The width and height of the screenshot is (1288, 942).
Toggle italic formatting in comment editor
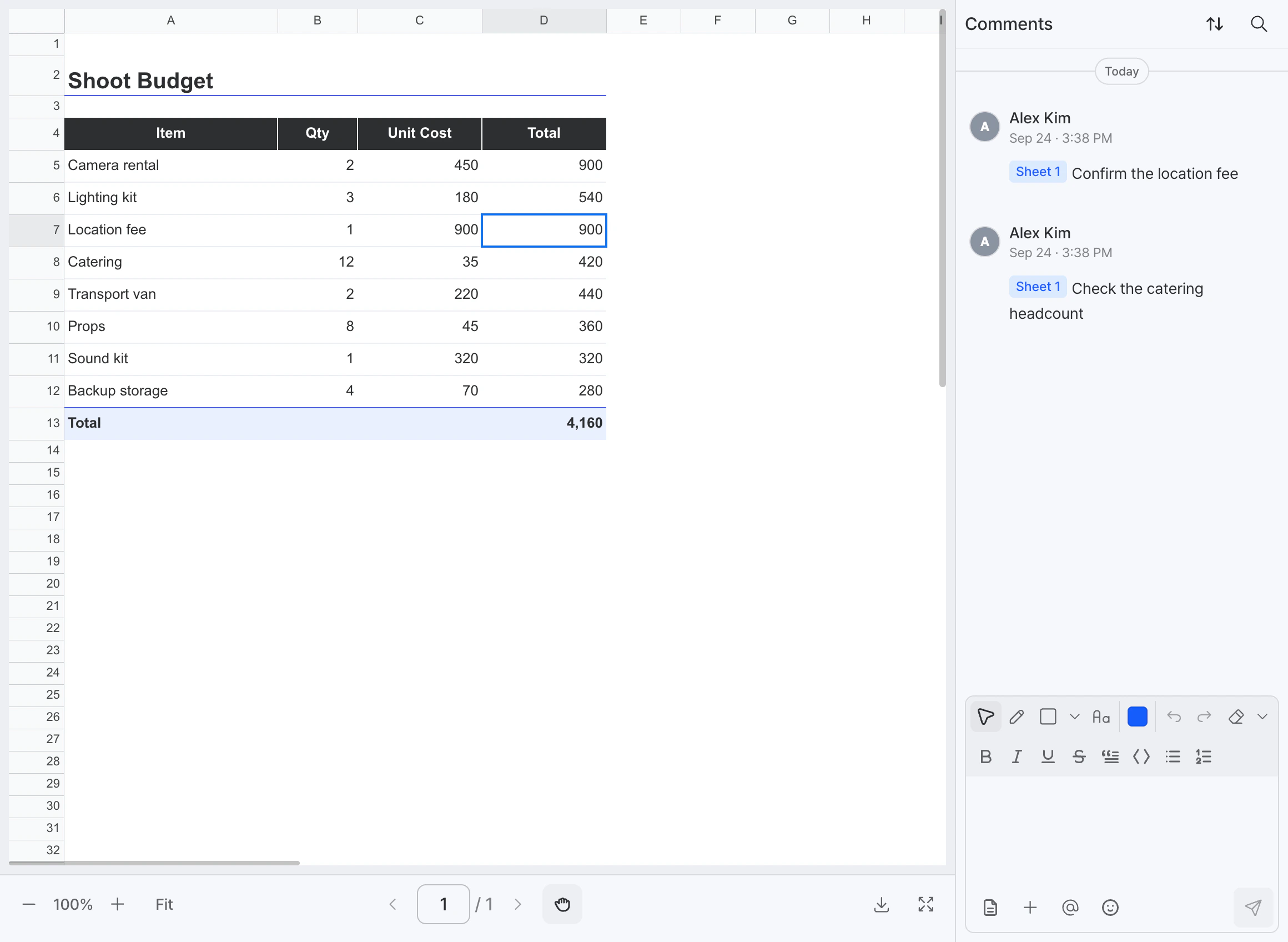1016,756
